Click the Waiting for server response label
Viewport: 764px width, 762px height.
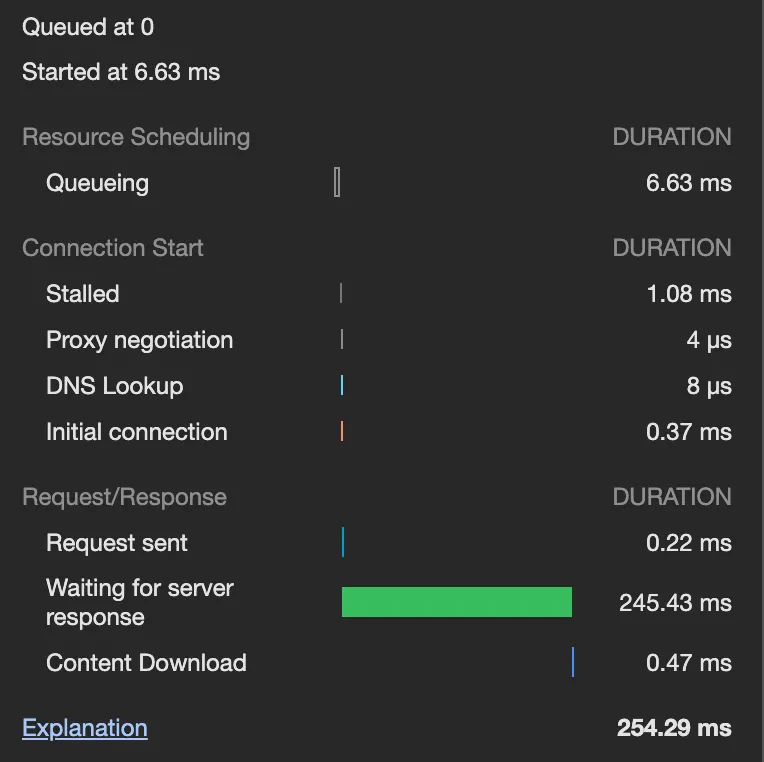click(139, 602)
